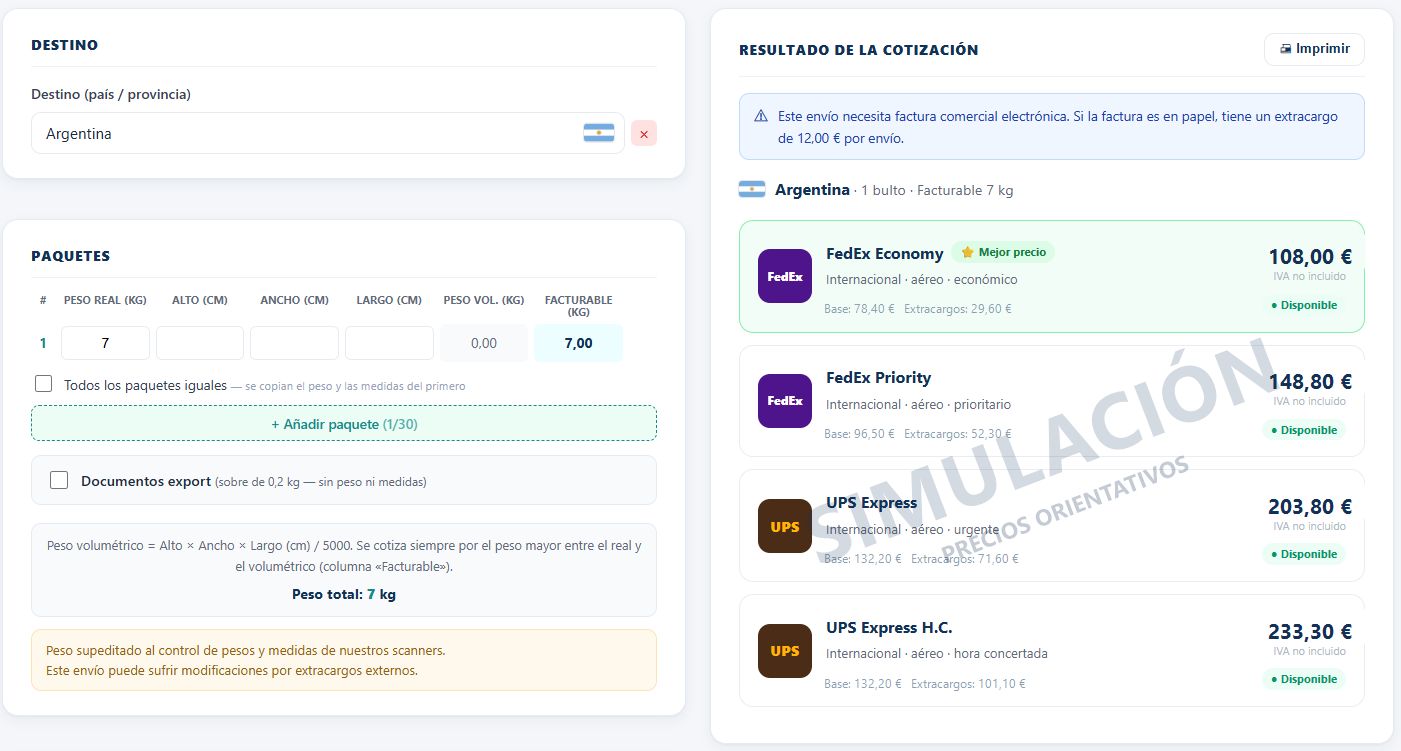Select the UPS Express price 203,80 €

pyautogui.click(x=1310, y=506)
